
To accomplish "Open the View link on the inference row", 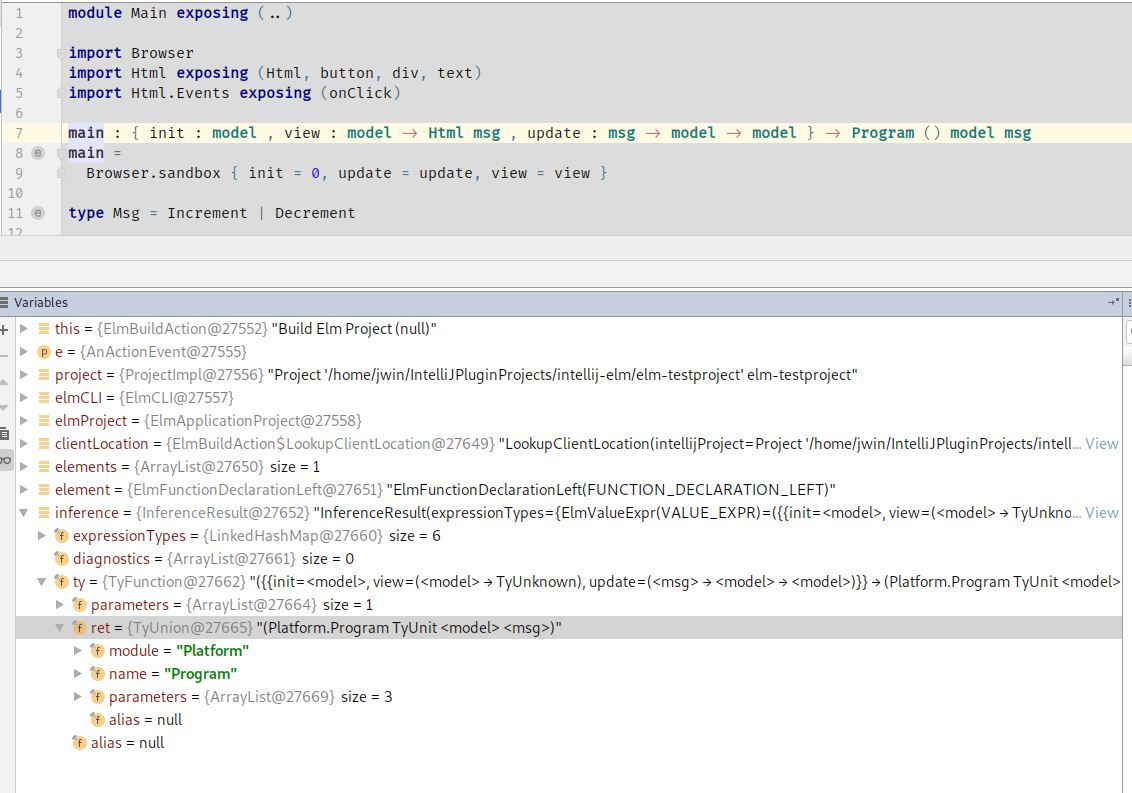I will pyautogui.click(x=1101, y=512).
